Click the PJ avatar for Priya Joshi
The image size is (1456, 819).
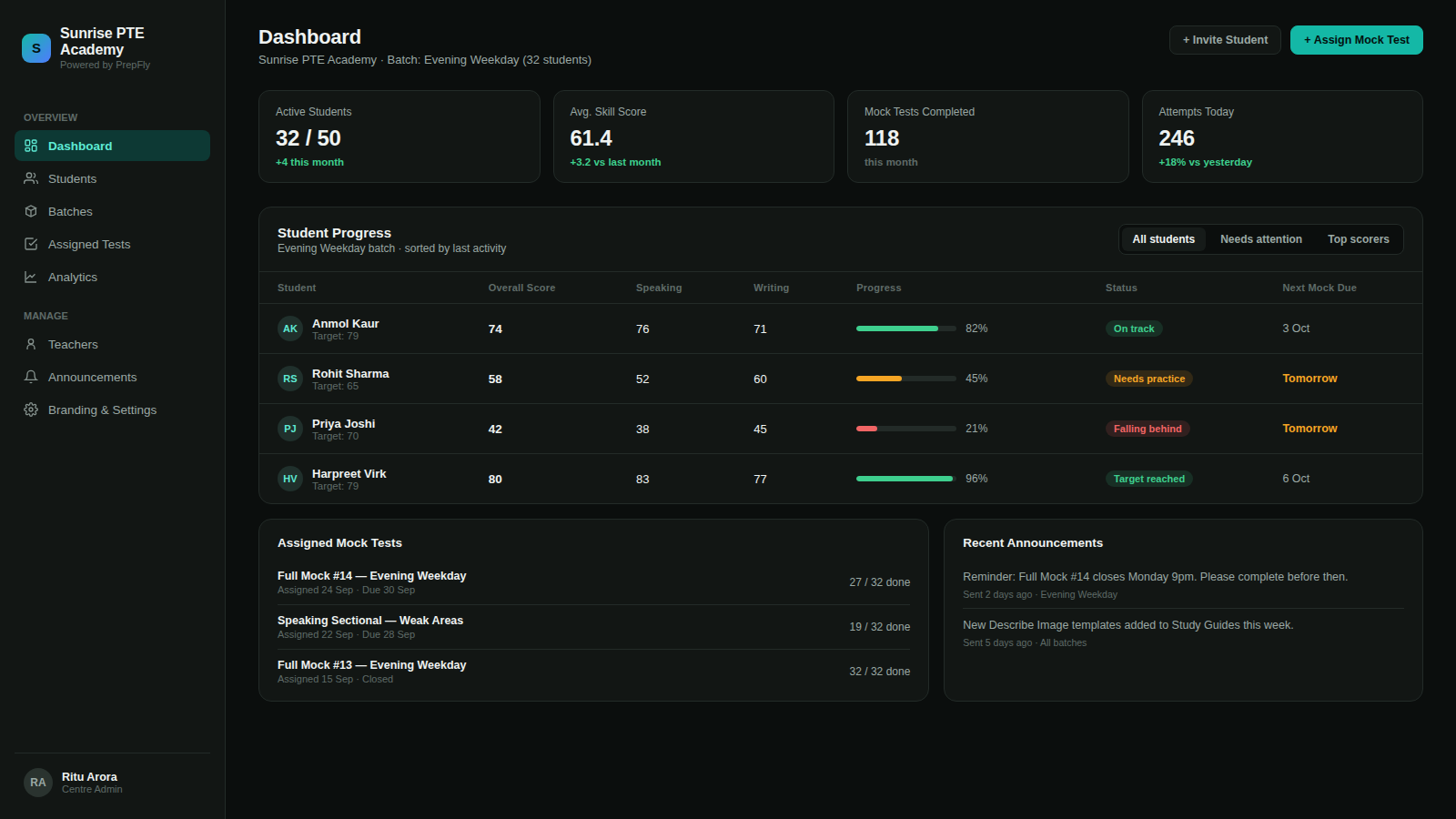[290, 429]
